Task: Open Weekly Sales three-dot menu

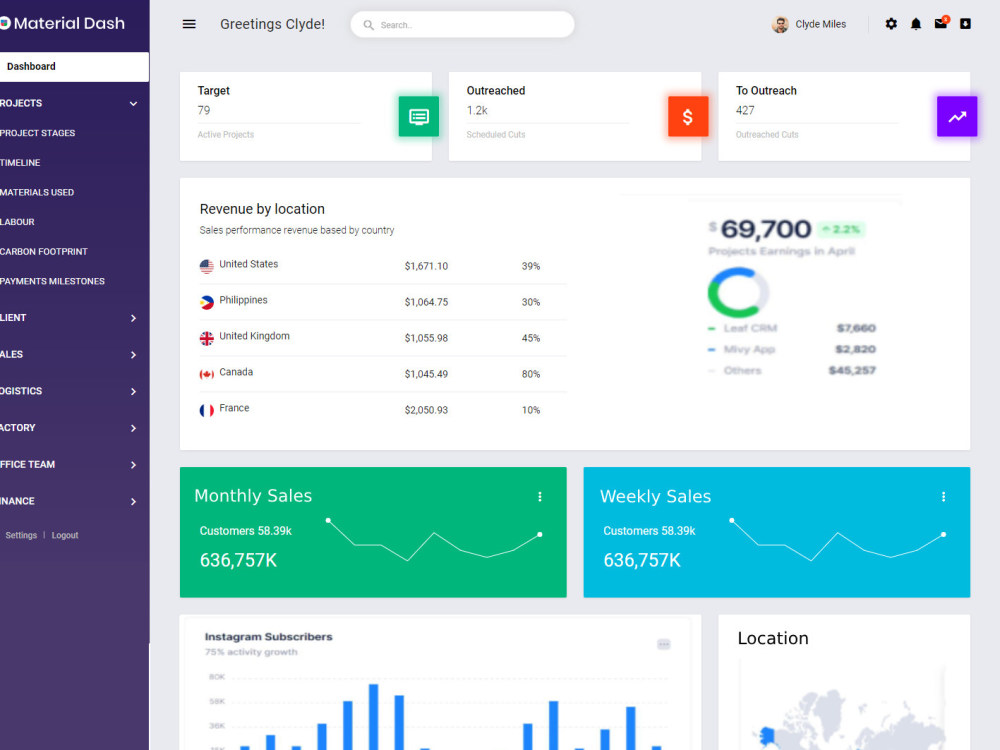Action: tap(943, 497)
